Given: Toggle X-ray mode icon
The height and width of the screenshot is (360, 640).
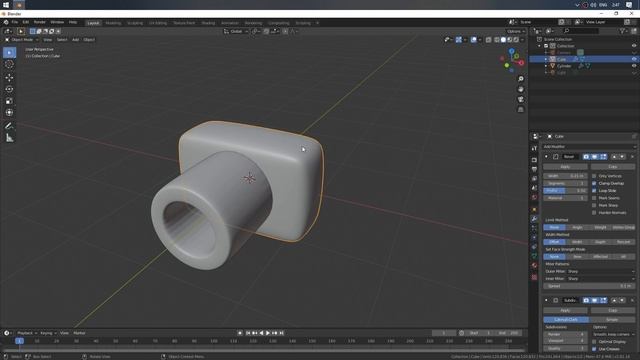Looking at the screenshot, I should 489,40.
